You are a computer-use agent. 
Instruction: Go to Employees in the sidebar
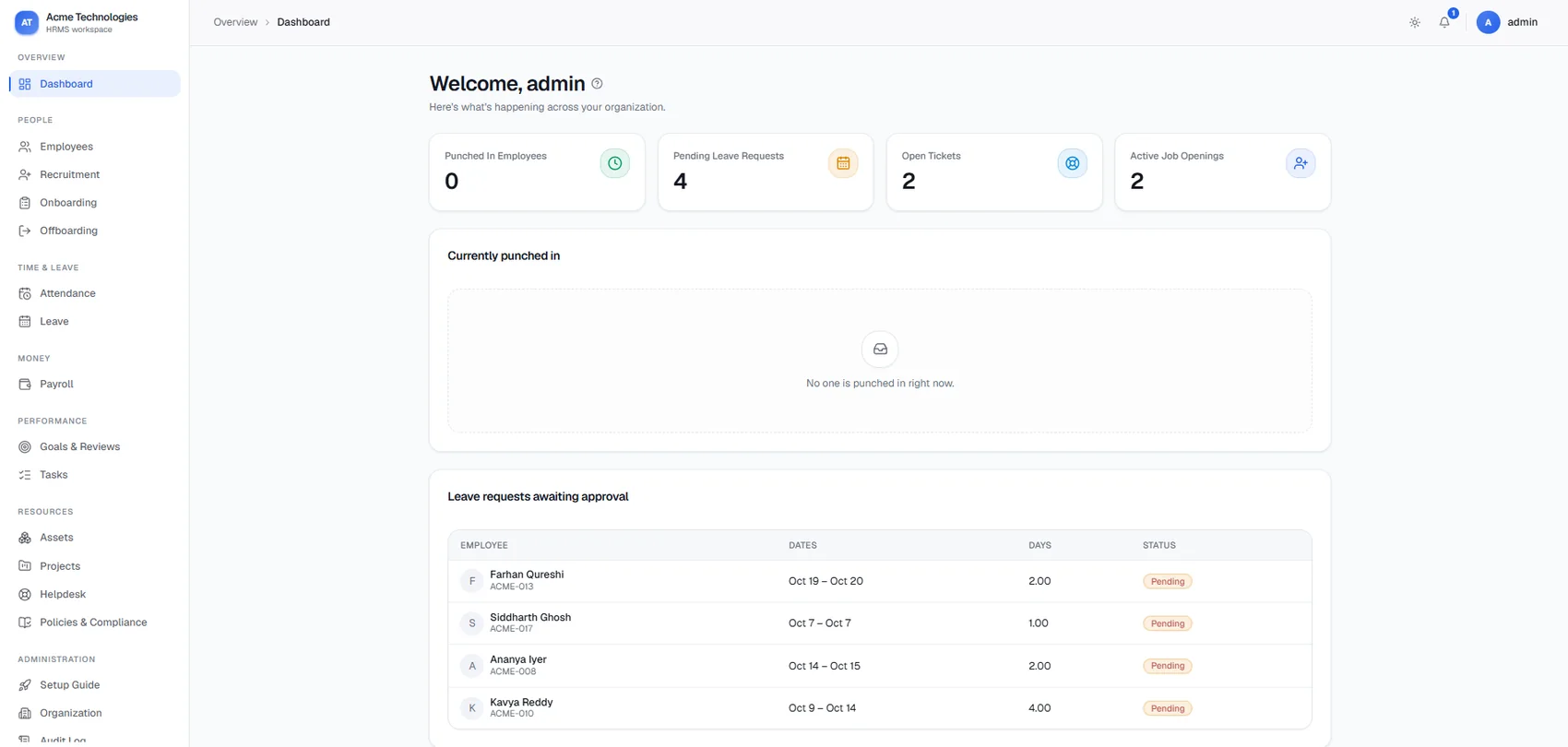tap(95, 147)
